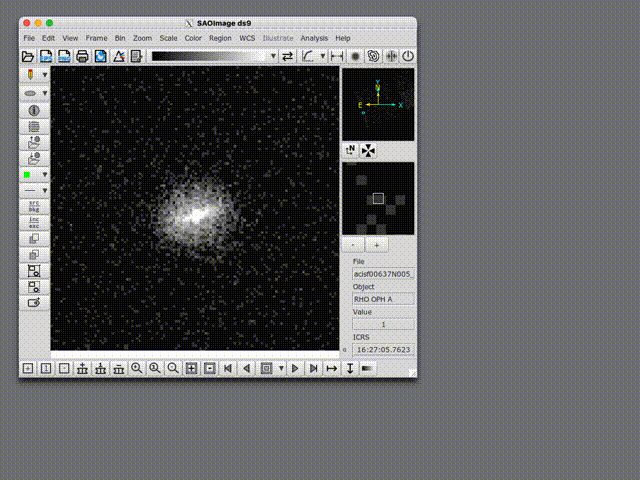
Task: Click the power exit icon in toolbar
Action: [408, 56]
